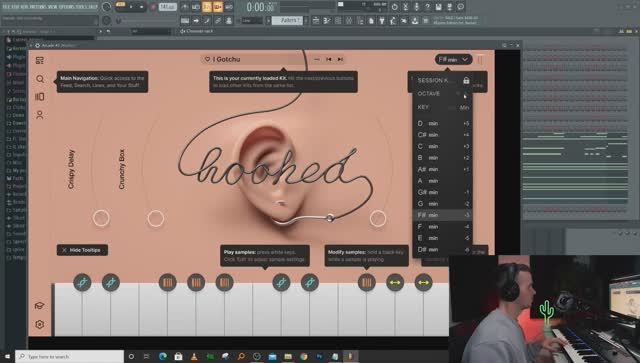
Task: Select E min from the key list
Action: (x=442, y=238)
